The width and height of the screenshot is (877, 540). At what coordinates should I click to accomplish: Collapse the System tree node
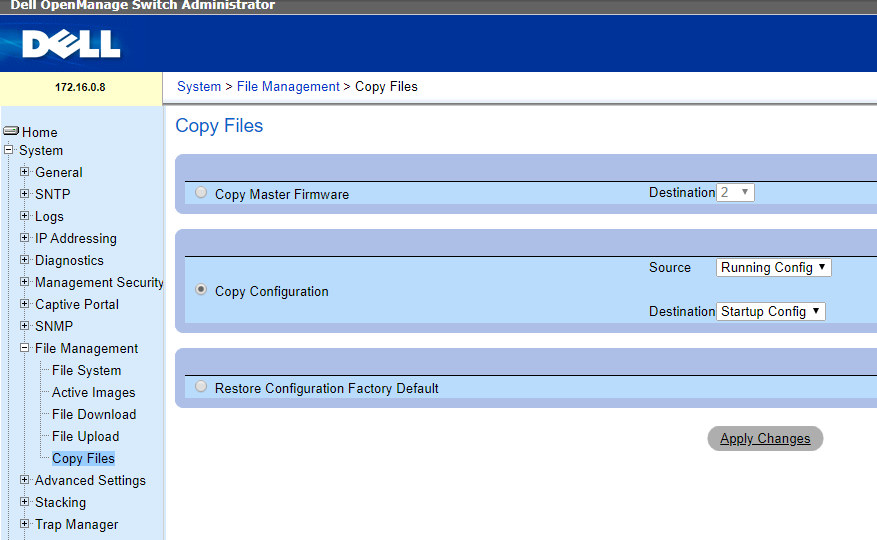(x=8, y=150)
